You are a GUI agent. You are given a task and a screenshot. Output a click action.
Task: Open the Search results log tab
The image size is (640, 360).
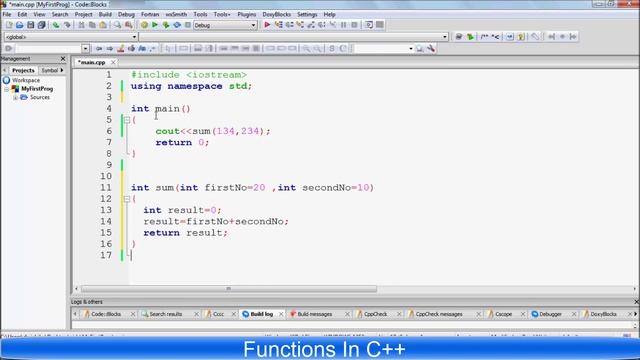click(165, 314)
